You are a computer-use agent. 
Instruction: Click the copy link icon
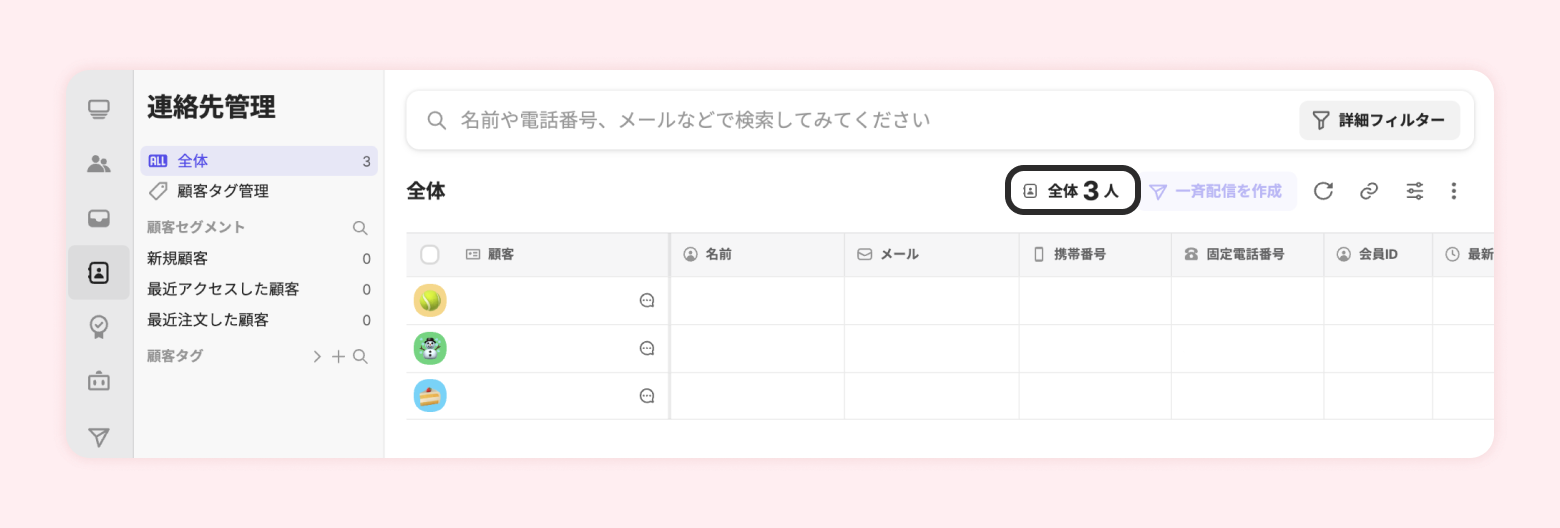[x=1369, y=191]
